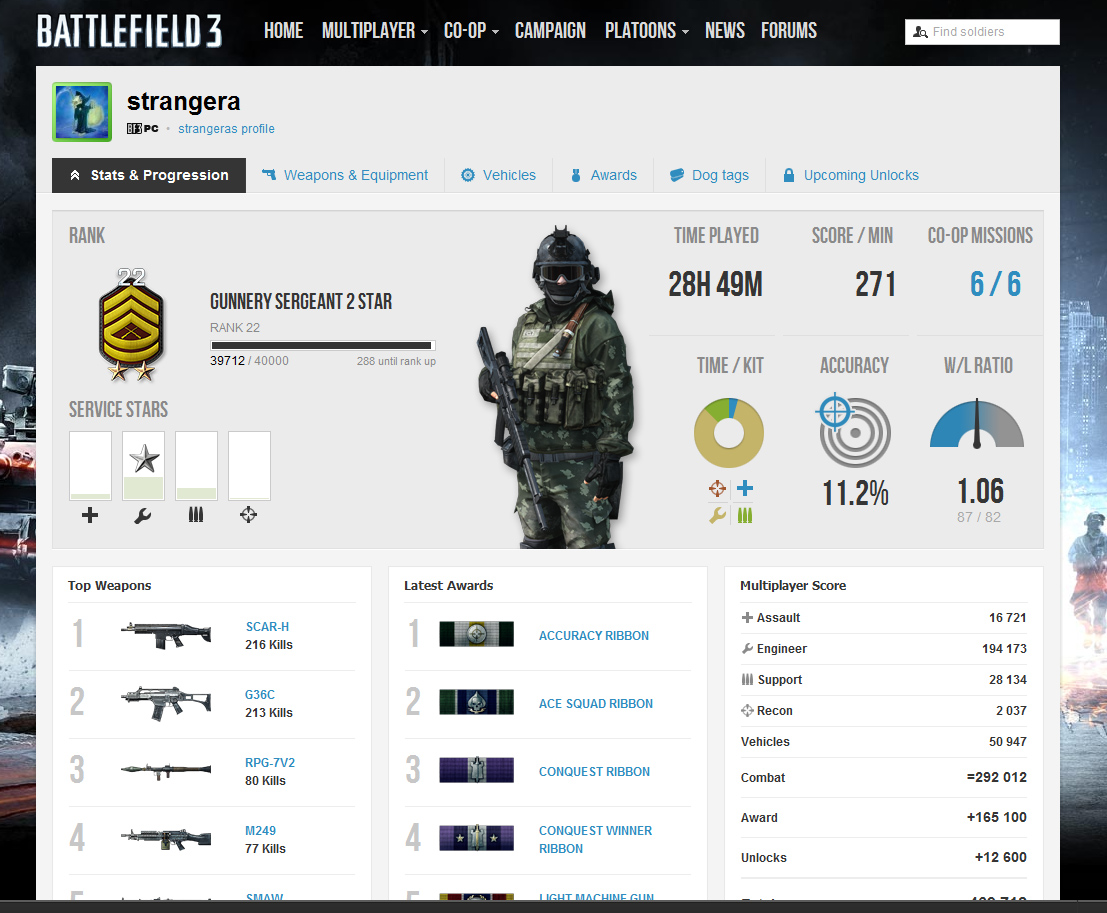The height and width of the screenshot is (913, 1107).
Task: Click the Time / Kit donut chart
Action: (729, 433)
